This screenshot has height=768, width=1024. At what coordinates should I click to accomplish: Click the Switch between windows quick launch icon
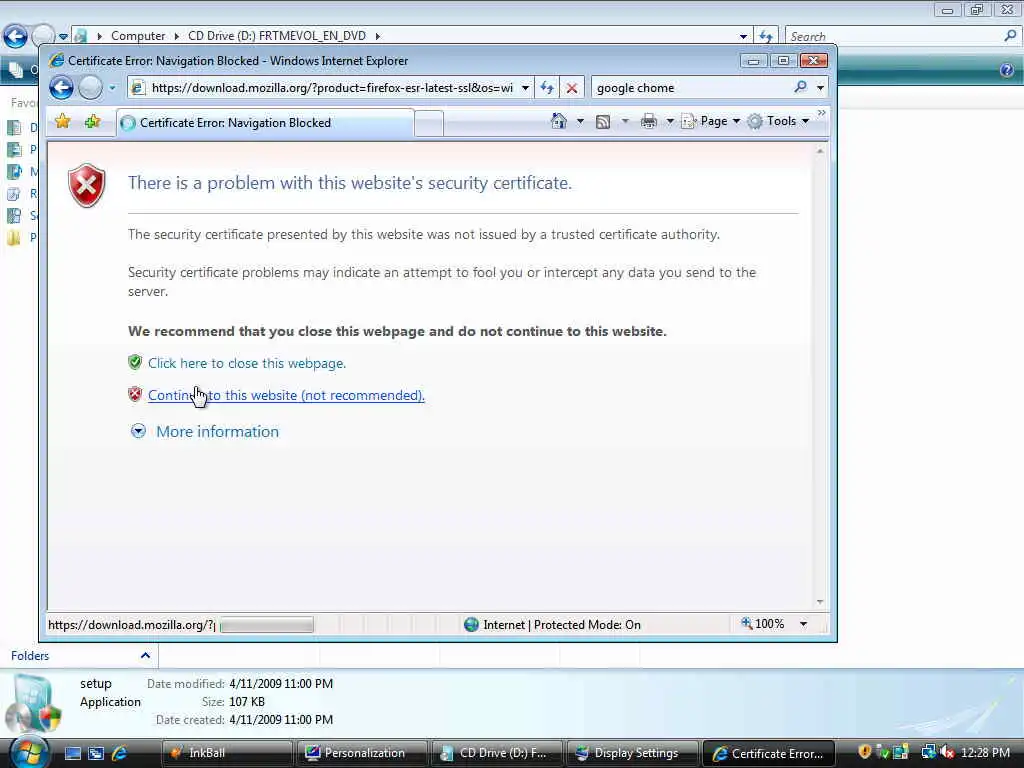tap(96, 753)
